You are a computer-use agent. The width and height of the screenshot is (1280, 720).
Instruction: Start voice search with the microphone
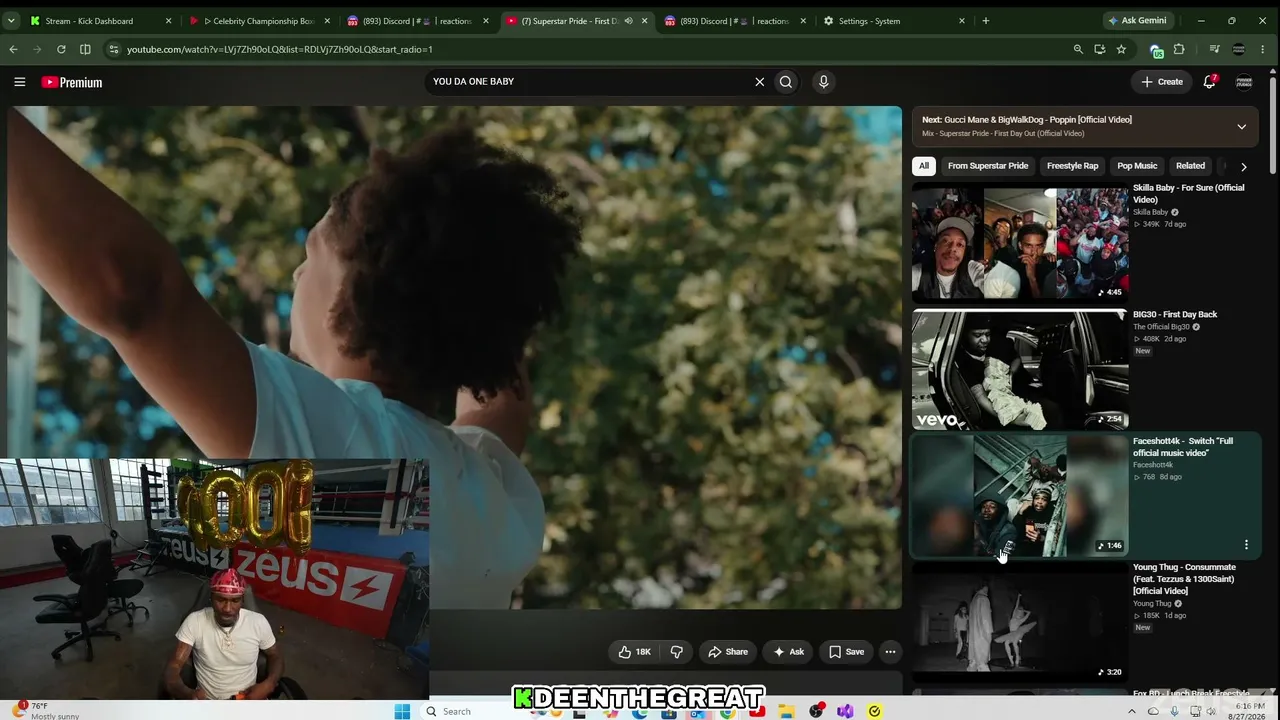(x=823, y=82)
